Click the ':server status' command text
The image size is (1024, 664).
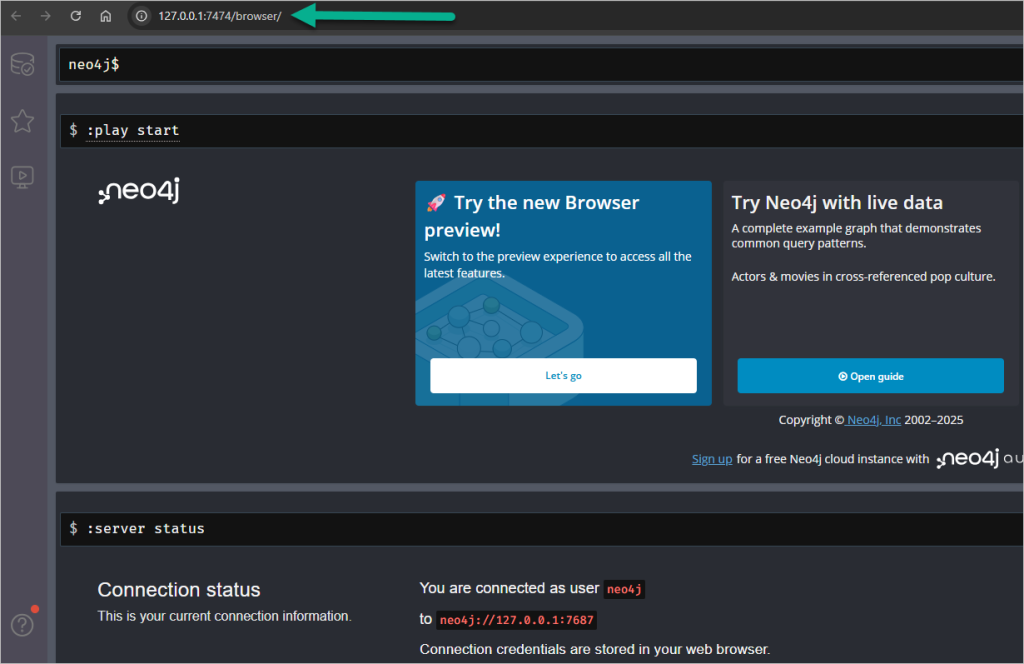pyautogui.click(x=146, y=528)
